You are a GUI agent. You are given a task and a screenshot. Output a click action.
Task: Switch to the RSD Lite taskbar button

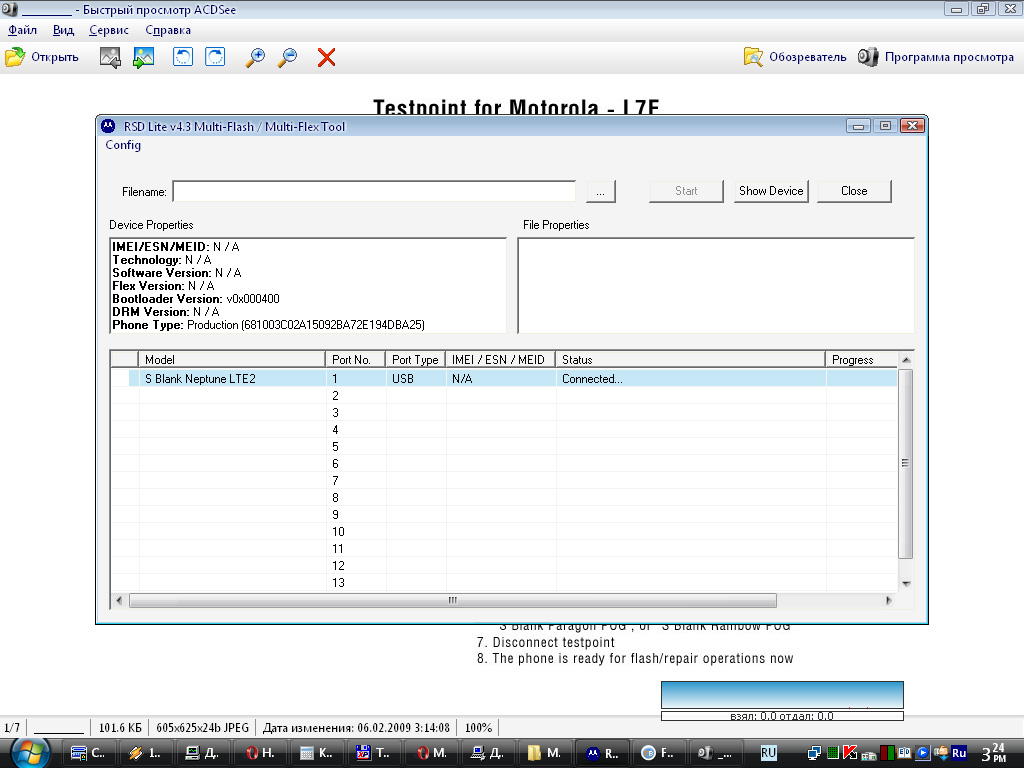(x=602, y=753)
